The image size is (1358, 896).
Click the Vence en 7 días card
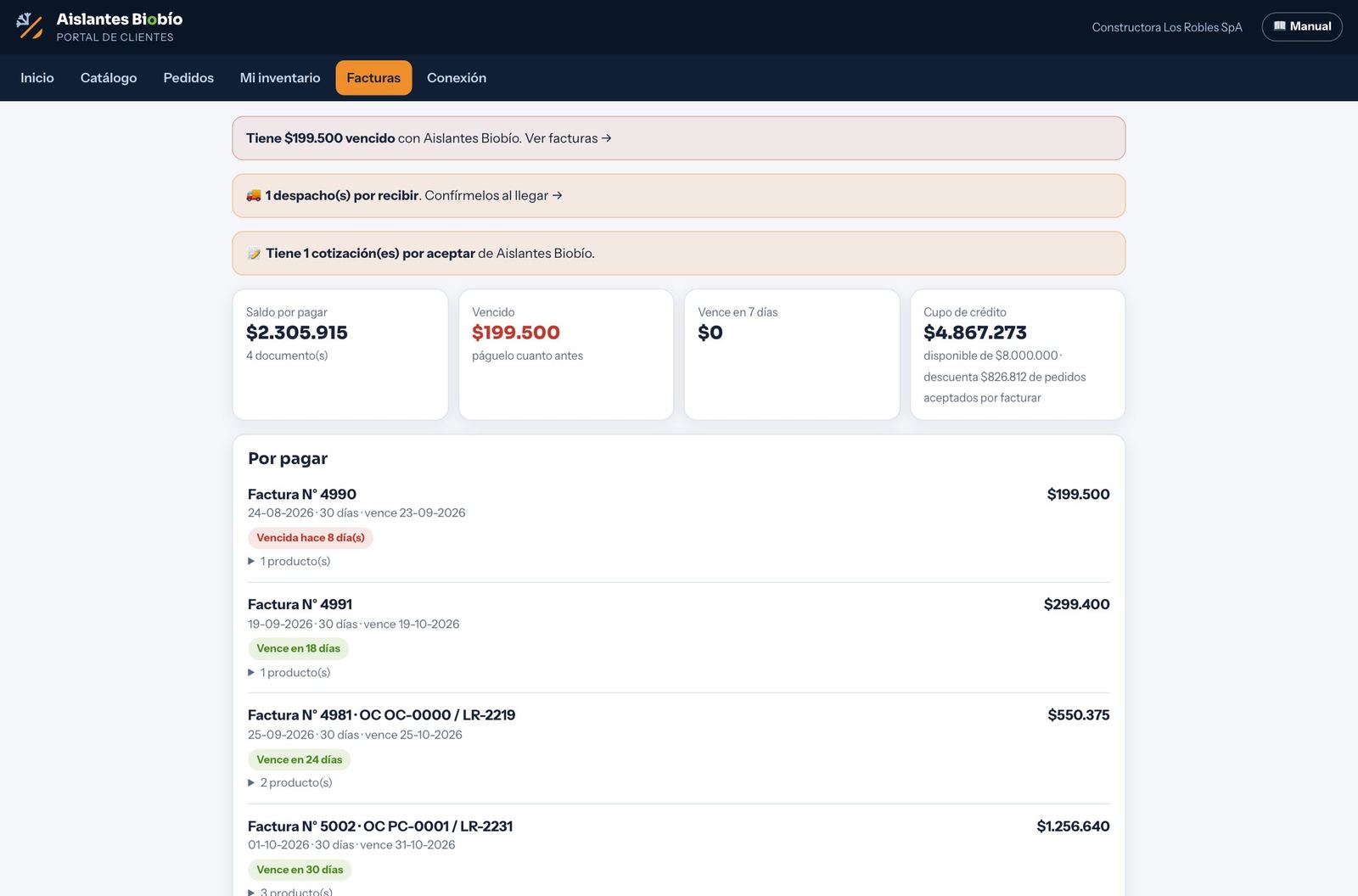pyautogui.click(x=792, y=355)
